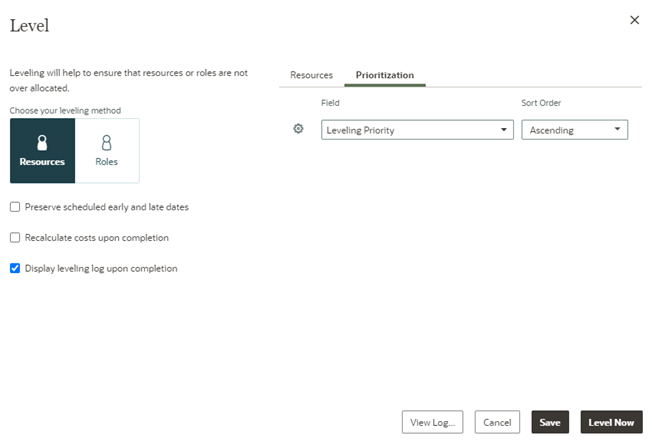Image resolution: width=652 pixels, height=445 pixels.
Task: Select the Roles leveling method tile
Action: pyautogui.click(x=107, y=151)
